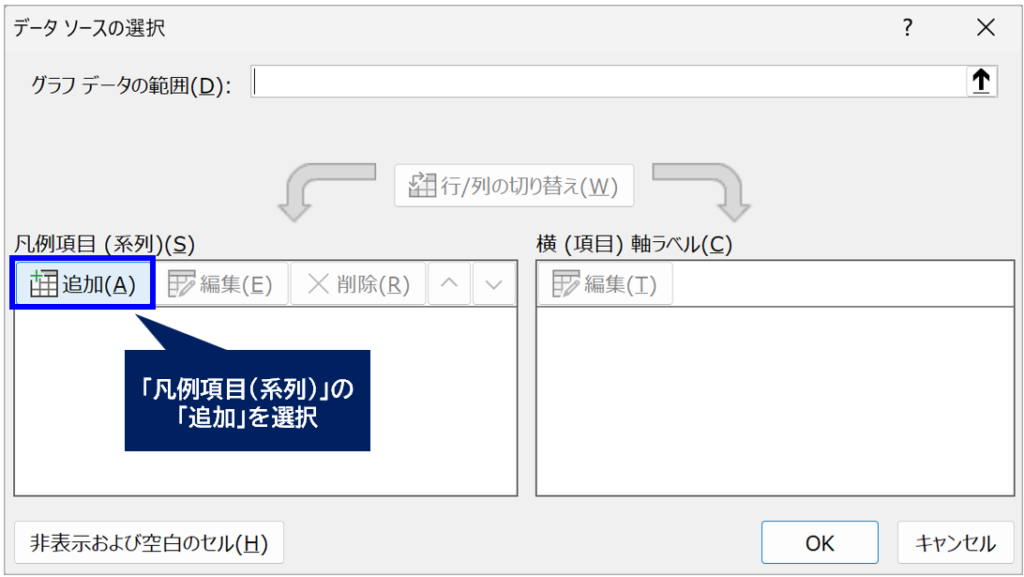The height and width of the screenshot is (577, 1024).
Task: Click the X icon on the 削除 button
Action: coord(318,284)
